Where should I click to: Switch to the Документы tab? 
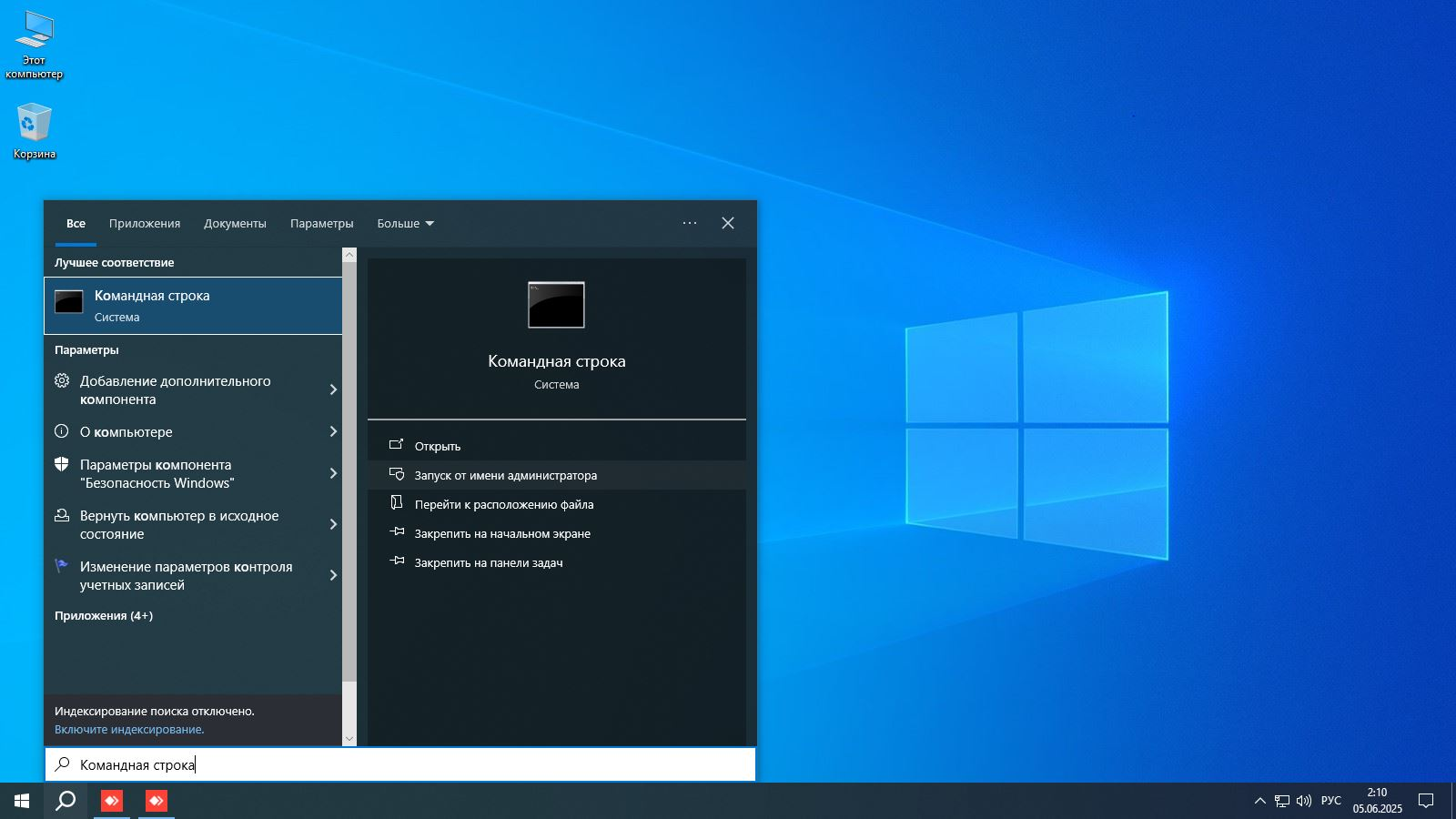235,224
